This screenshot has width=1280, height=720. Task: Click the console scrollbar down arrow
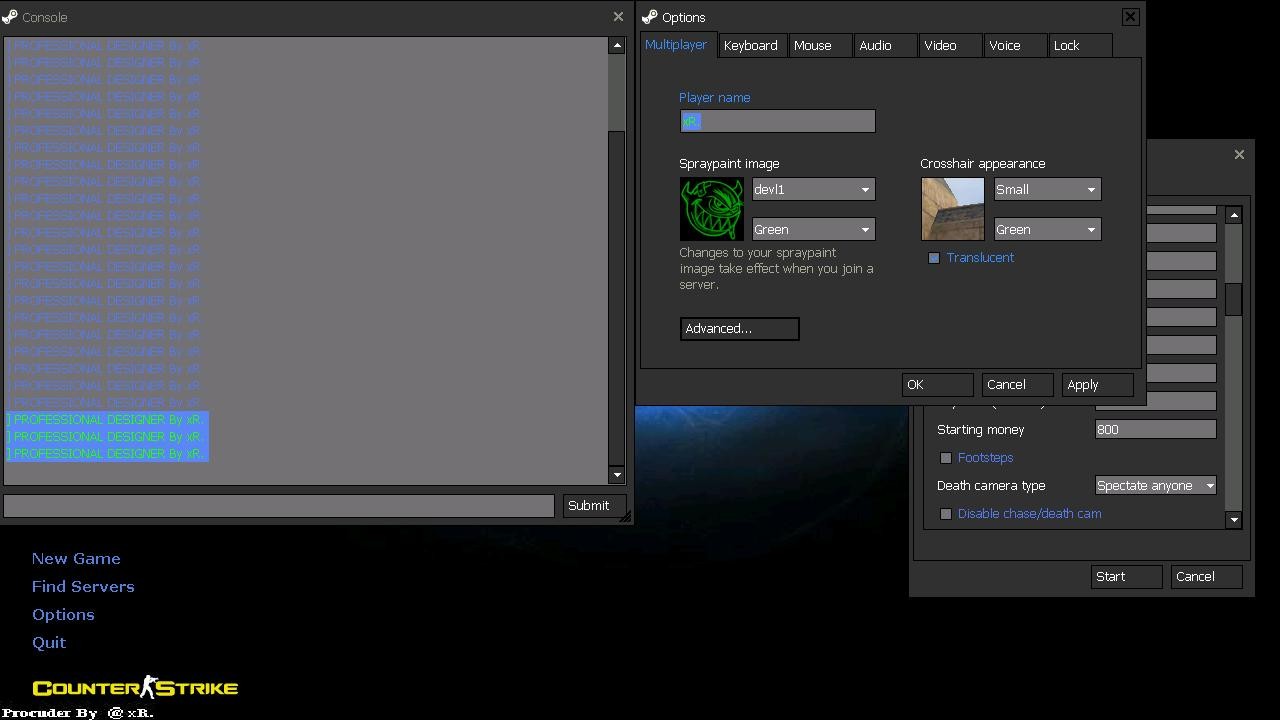tap(617, 474)
